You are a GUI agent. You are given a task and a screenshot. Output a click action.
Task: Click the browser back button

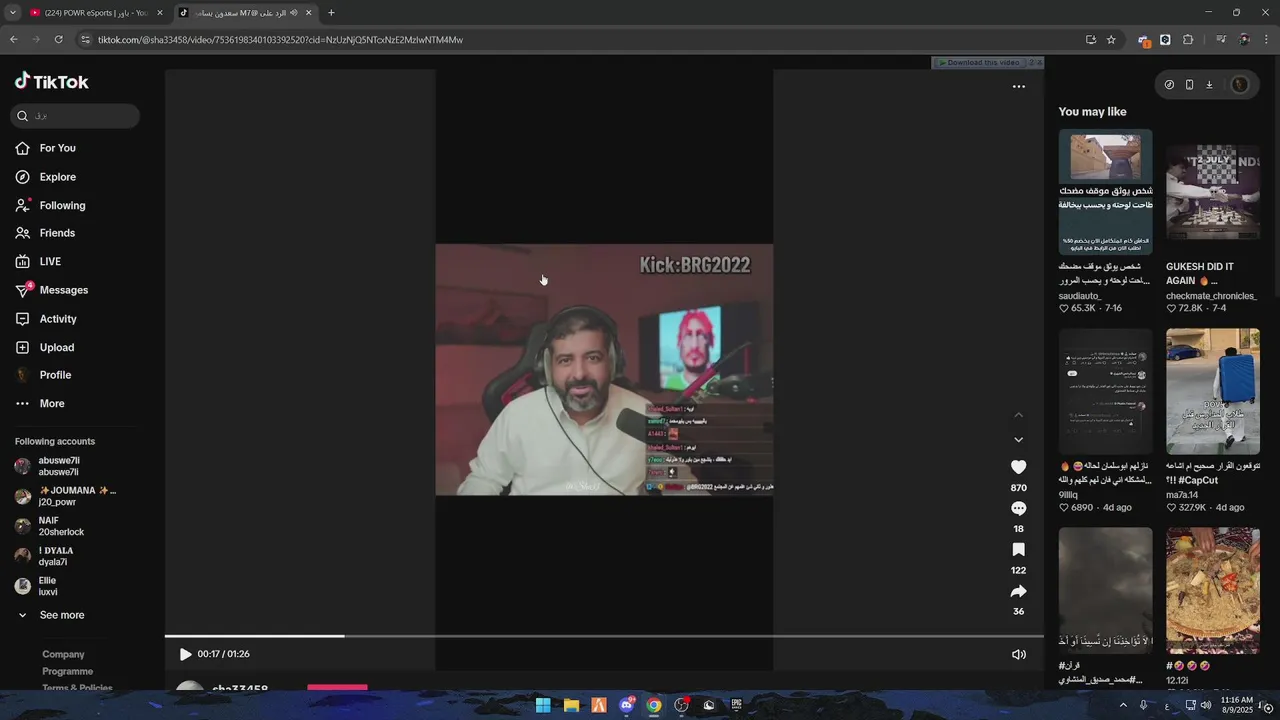(13, 40)
